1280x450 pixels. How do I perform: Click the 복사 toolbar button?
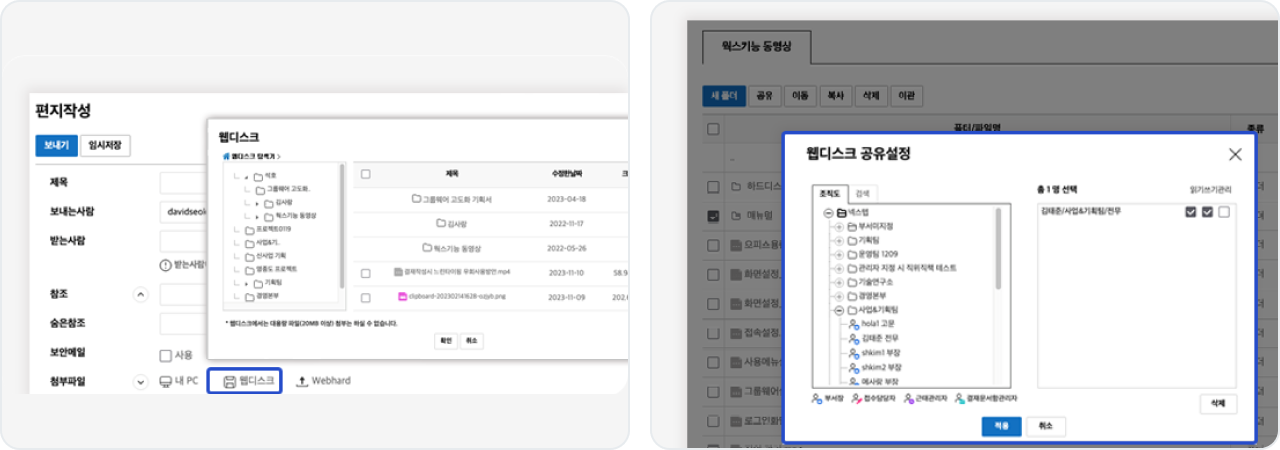click(x=835, y=96)
